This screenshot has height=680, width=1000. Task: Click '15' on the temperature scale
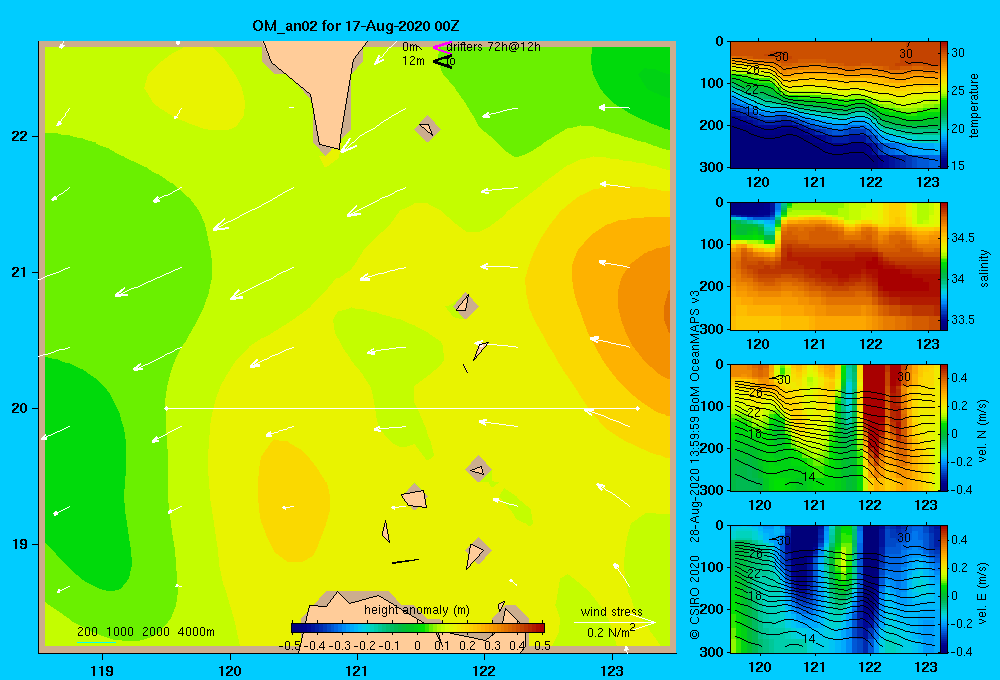(958, 165)
